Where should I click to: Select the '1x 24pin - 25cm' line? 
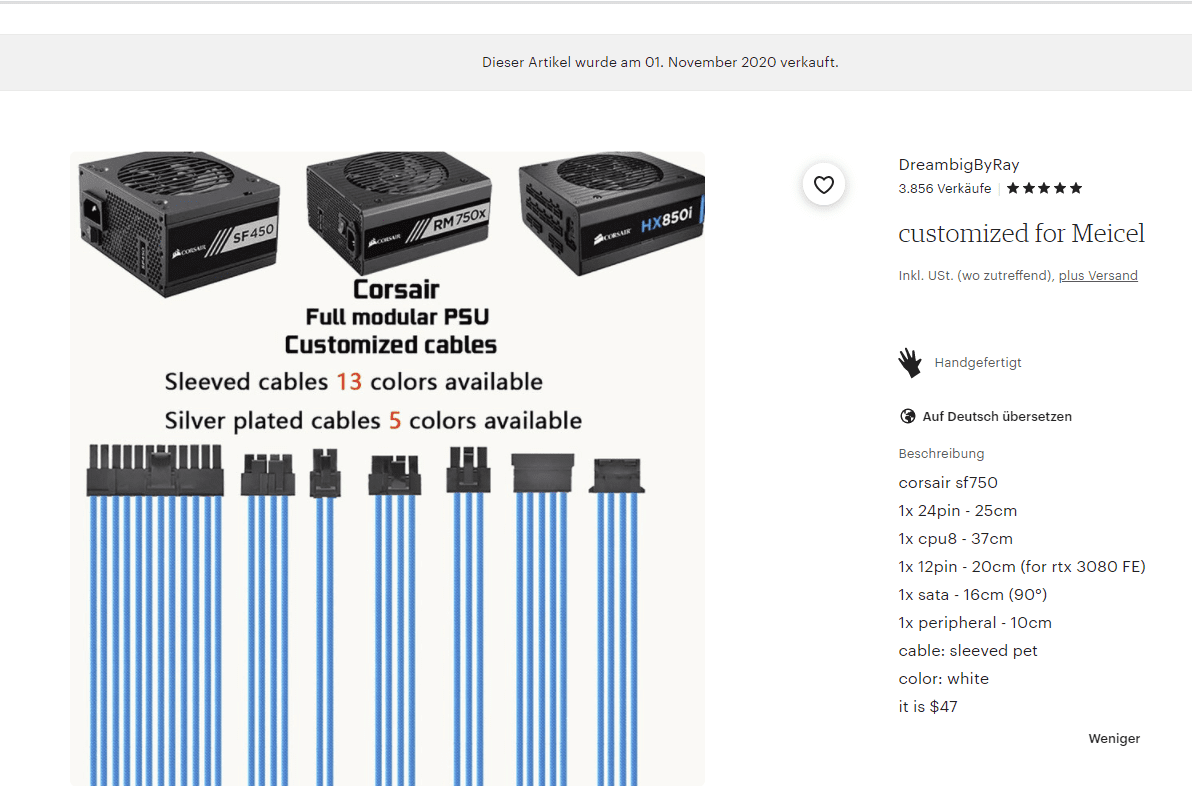(x=958, y=511)
